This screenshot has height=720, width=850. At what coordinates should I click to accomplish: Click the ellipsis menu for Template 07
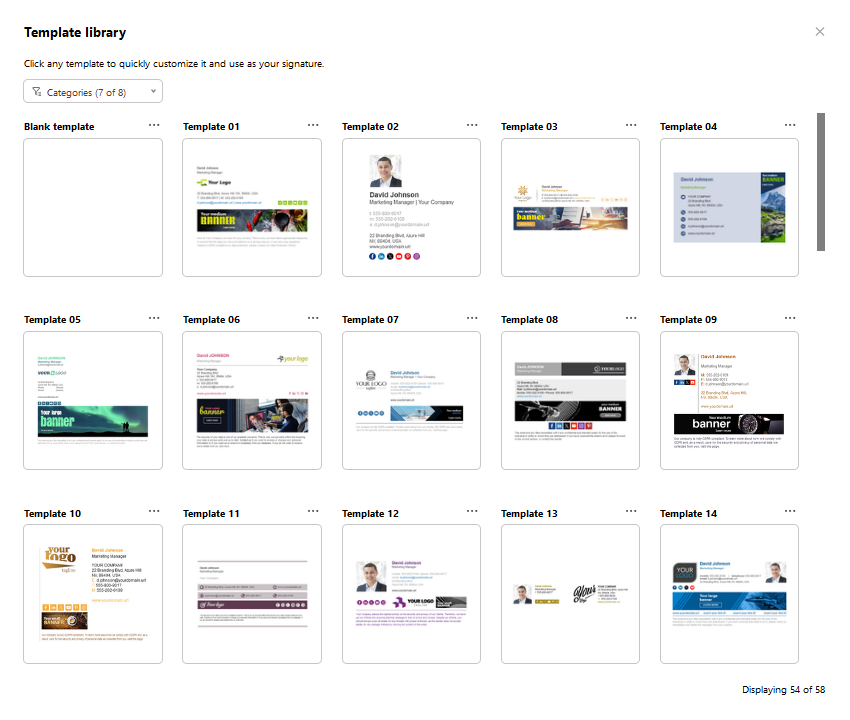(x=472, y=318)
